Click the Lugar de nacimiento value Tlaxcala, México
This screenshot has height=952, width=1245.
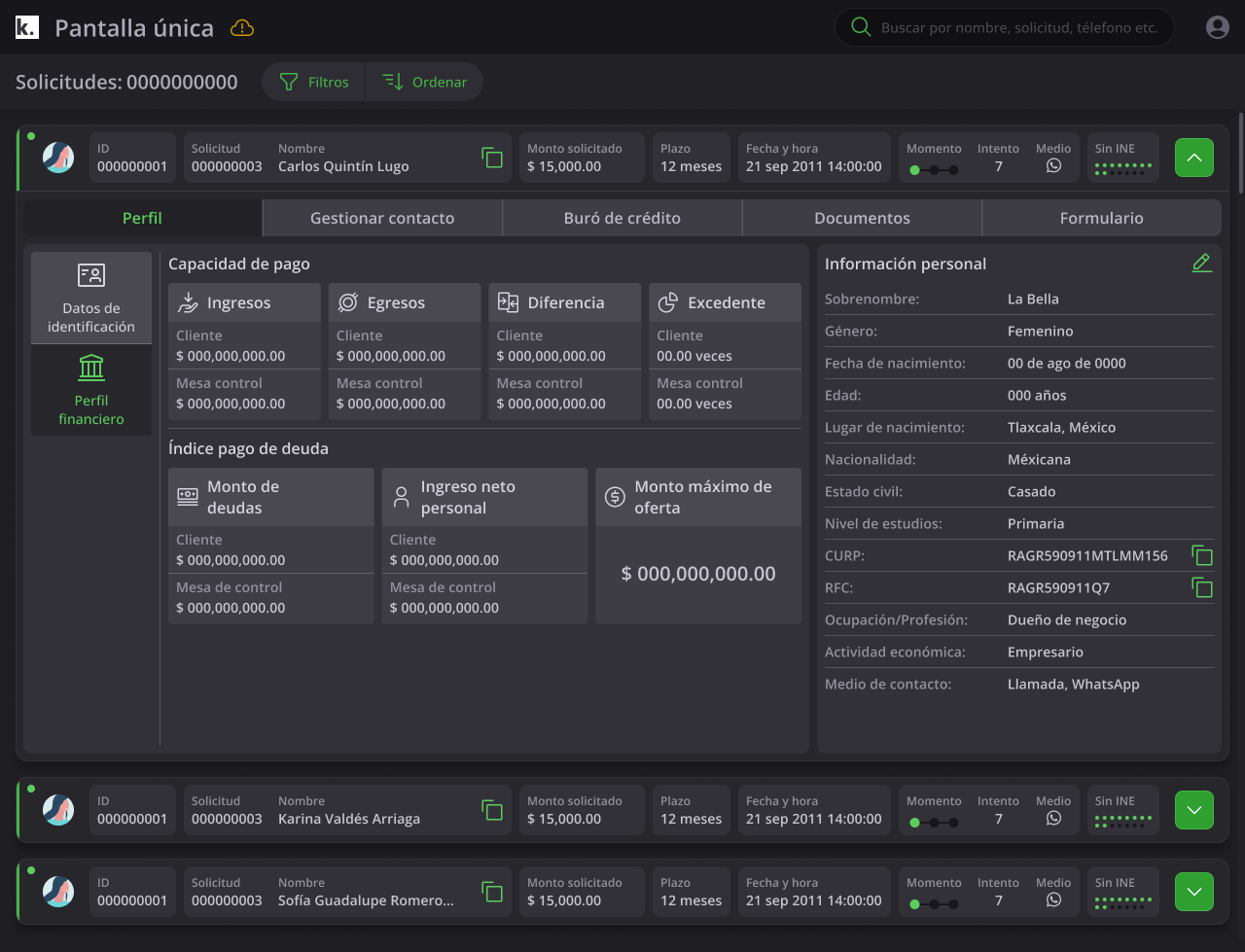pos(1061,427)
